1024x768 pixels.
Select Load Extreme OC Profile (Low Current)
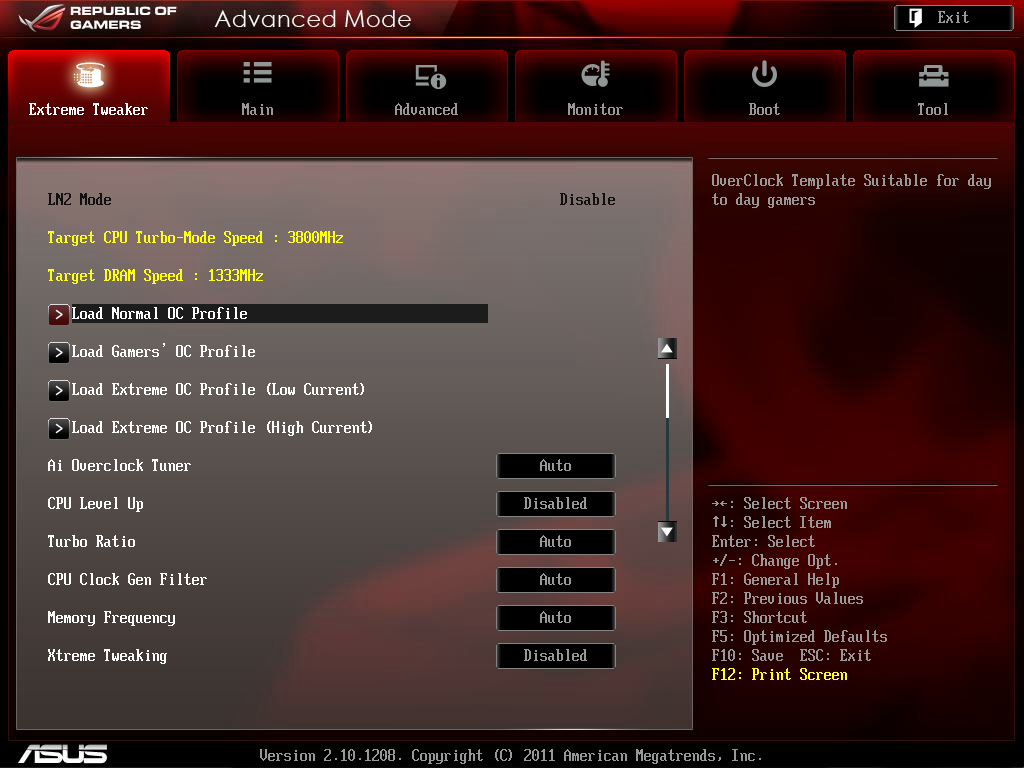217,390
